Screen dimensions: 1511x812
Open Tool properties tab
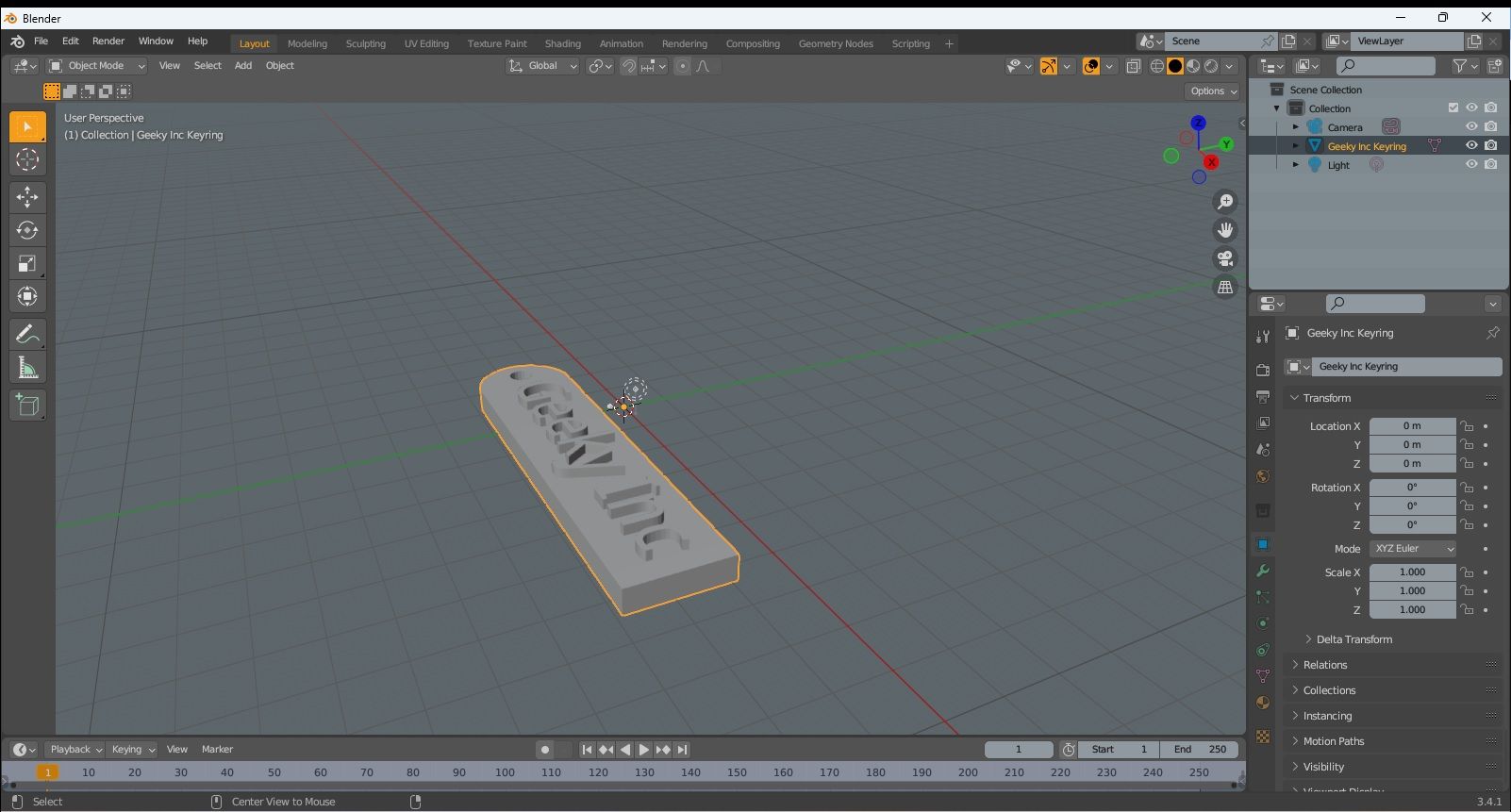click(1263, 336)
